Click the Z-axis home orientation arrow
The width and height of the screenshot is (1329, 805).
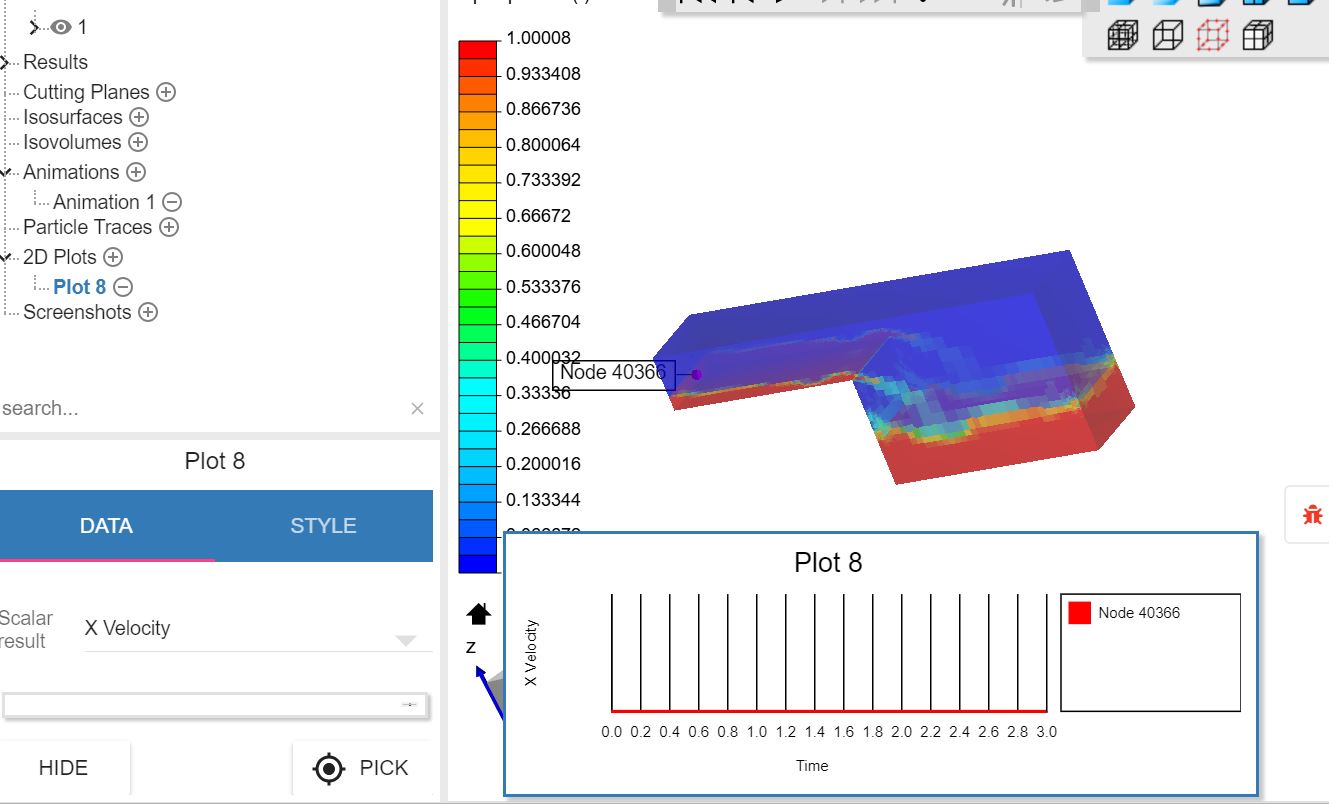pyautogui.click(x=478, y=614)
